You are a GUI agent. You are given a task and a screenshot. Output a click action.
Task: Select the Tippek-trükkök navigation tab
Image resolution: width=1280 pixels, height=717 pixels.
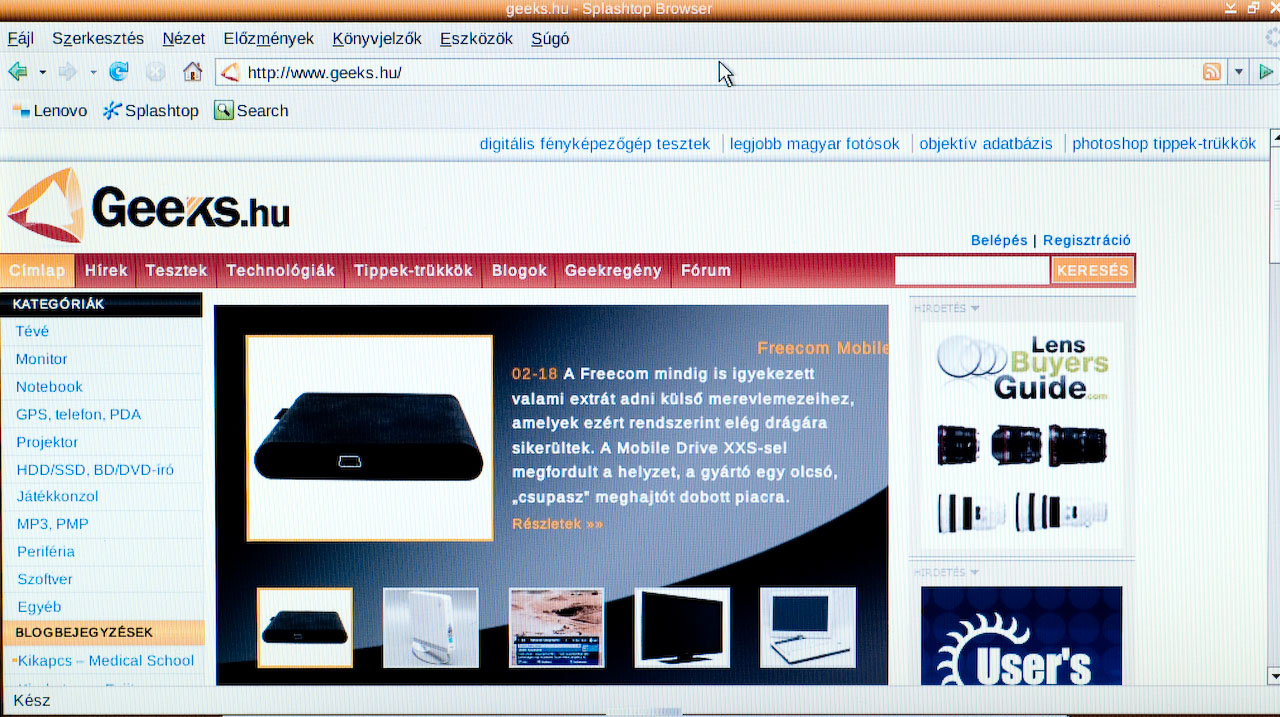point(413,270)
